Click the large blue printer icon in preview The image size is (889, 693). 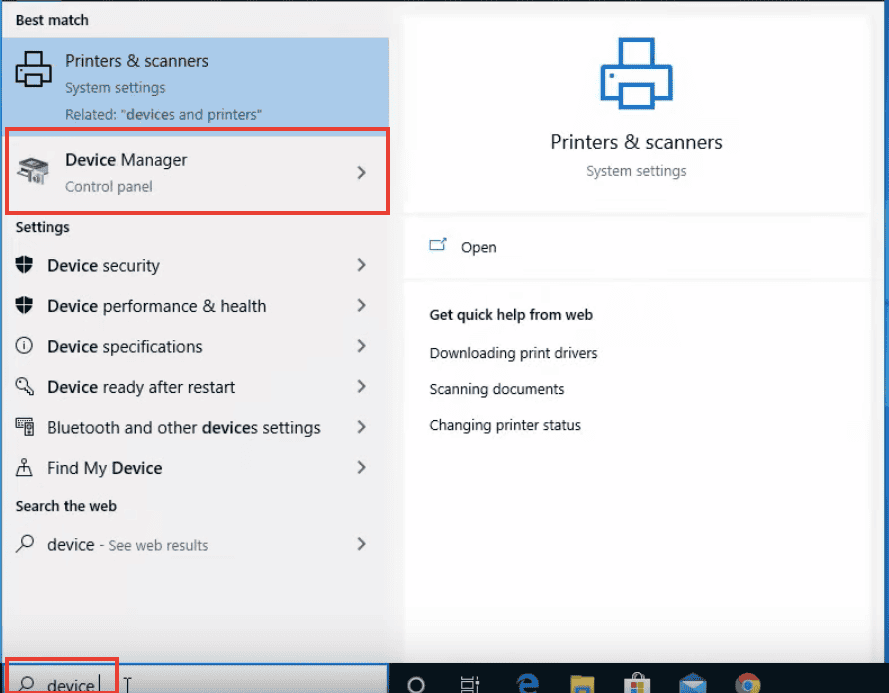pyautogui.click(x=636, y=73)
